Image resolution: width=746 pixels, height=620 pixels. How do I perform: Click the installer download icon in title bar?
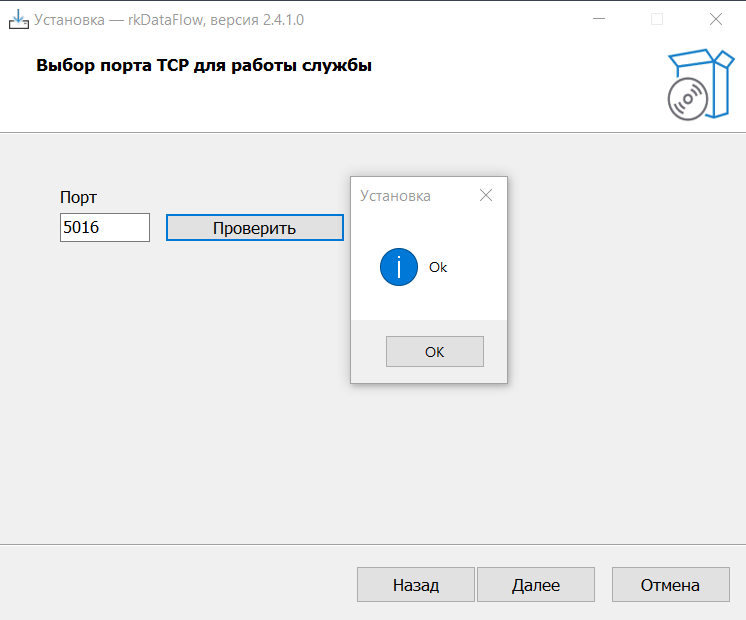tap(19, 19)
